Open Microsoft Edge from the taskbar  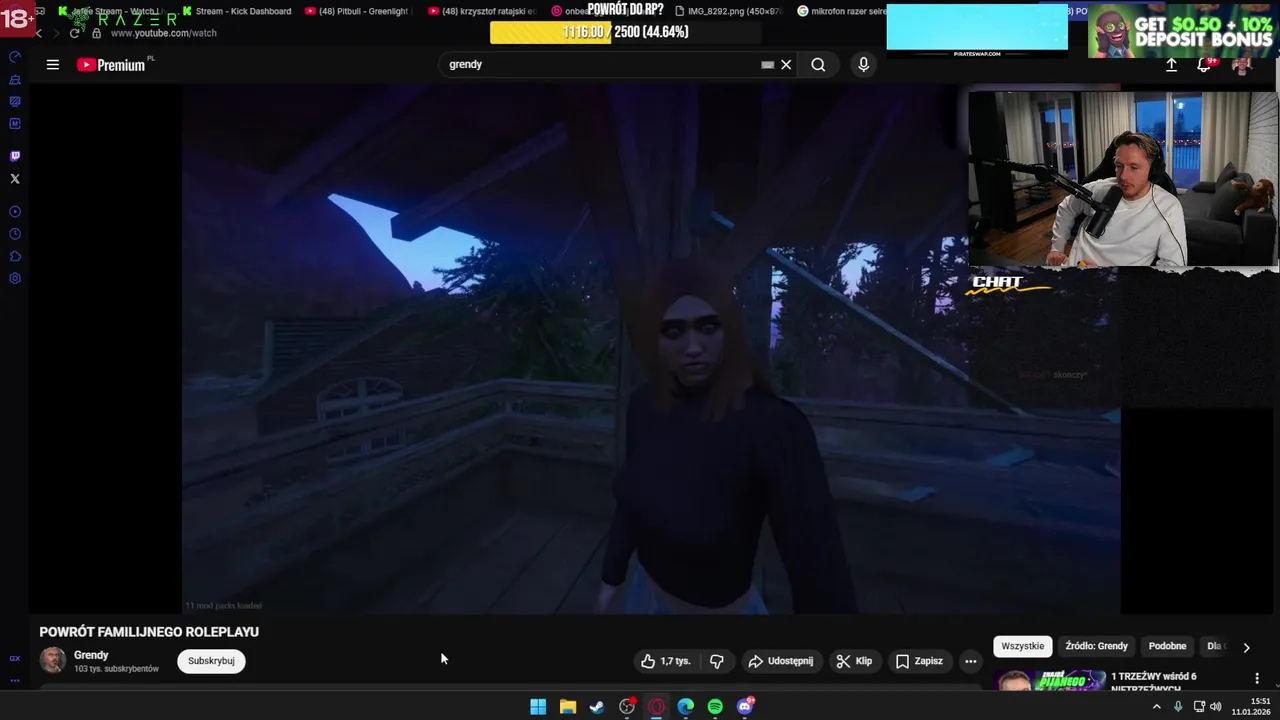[x=686, y=707]
